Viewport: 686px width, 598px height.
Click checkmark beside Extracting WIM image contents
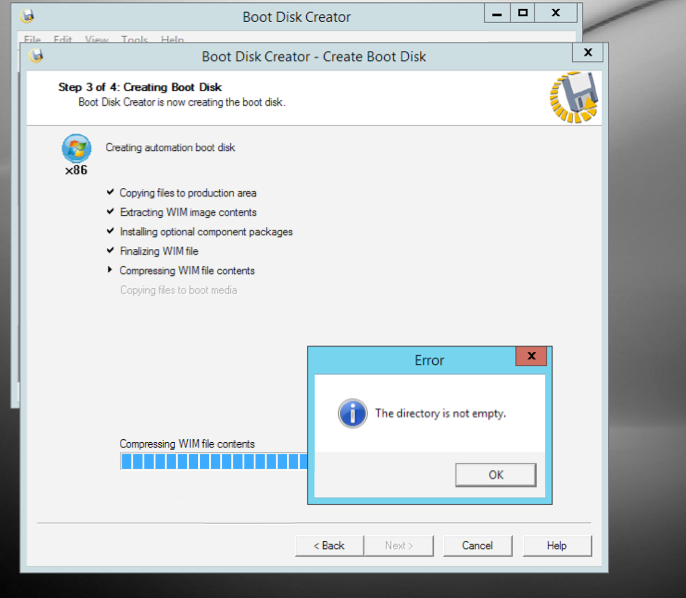click(x=110, y=211)
